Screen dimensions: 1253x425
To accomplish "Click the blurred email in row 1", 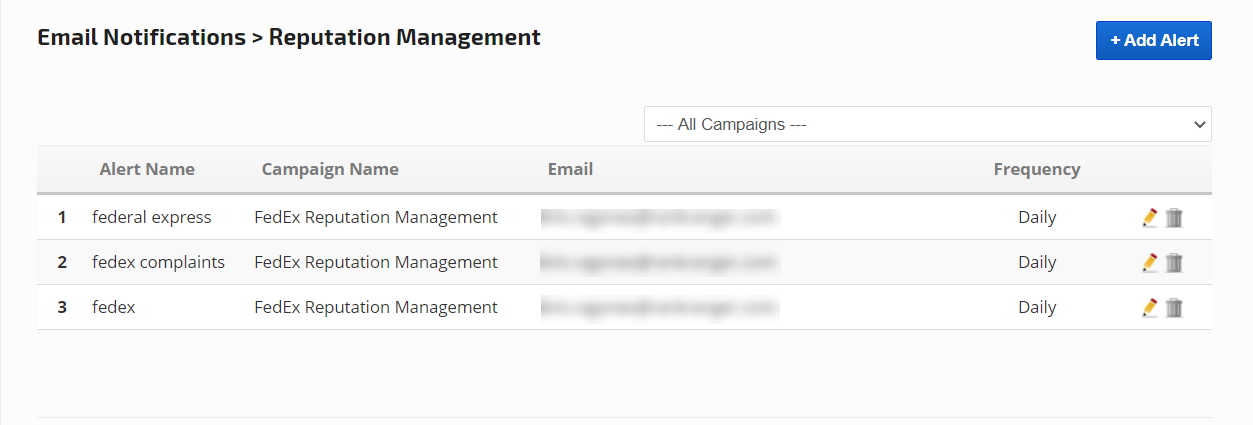I will tap(659, 217).
